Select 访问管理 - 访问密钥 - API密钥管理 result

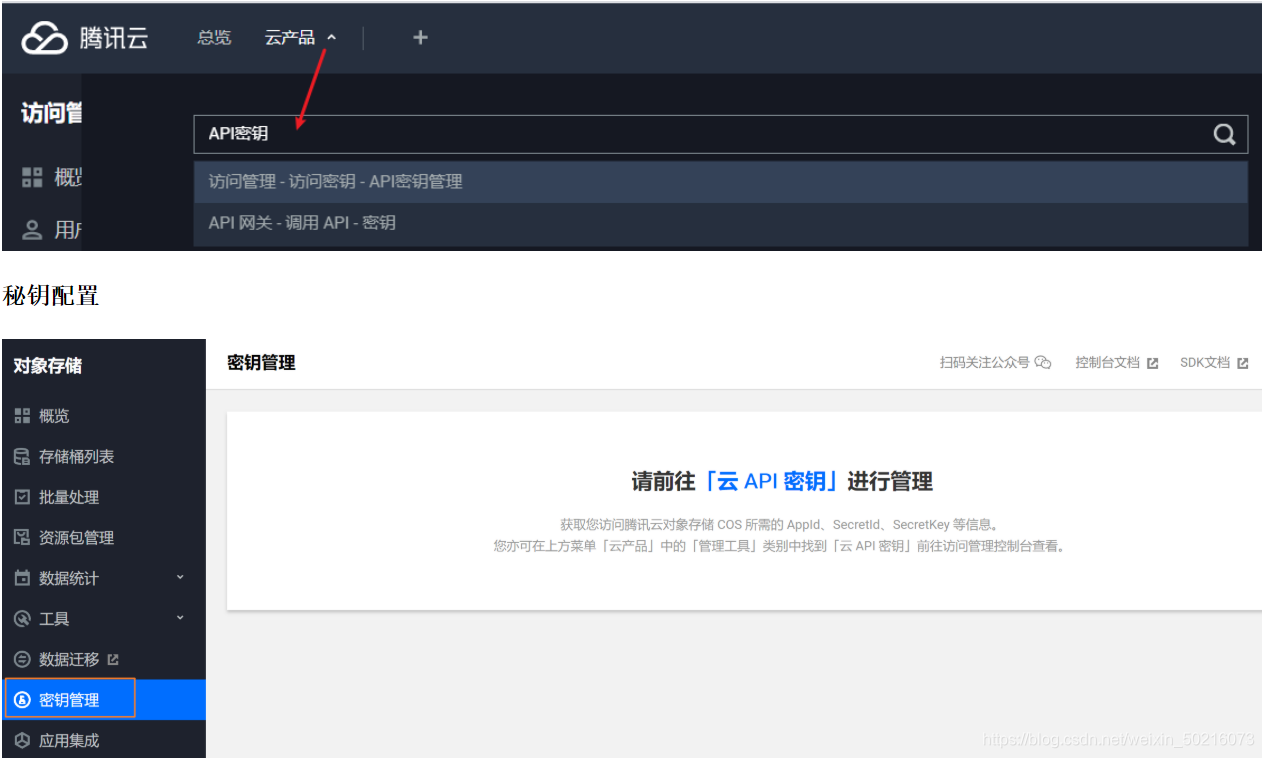pyautogui.click(x=720, y=182)
